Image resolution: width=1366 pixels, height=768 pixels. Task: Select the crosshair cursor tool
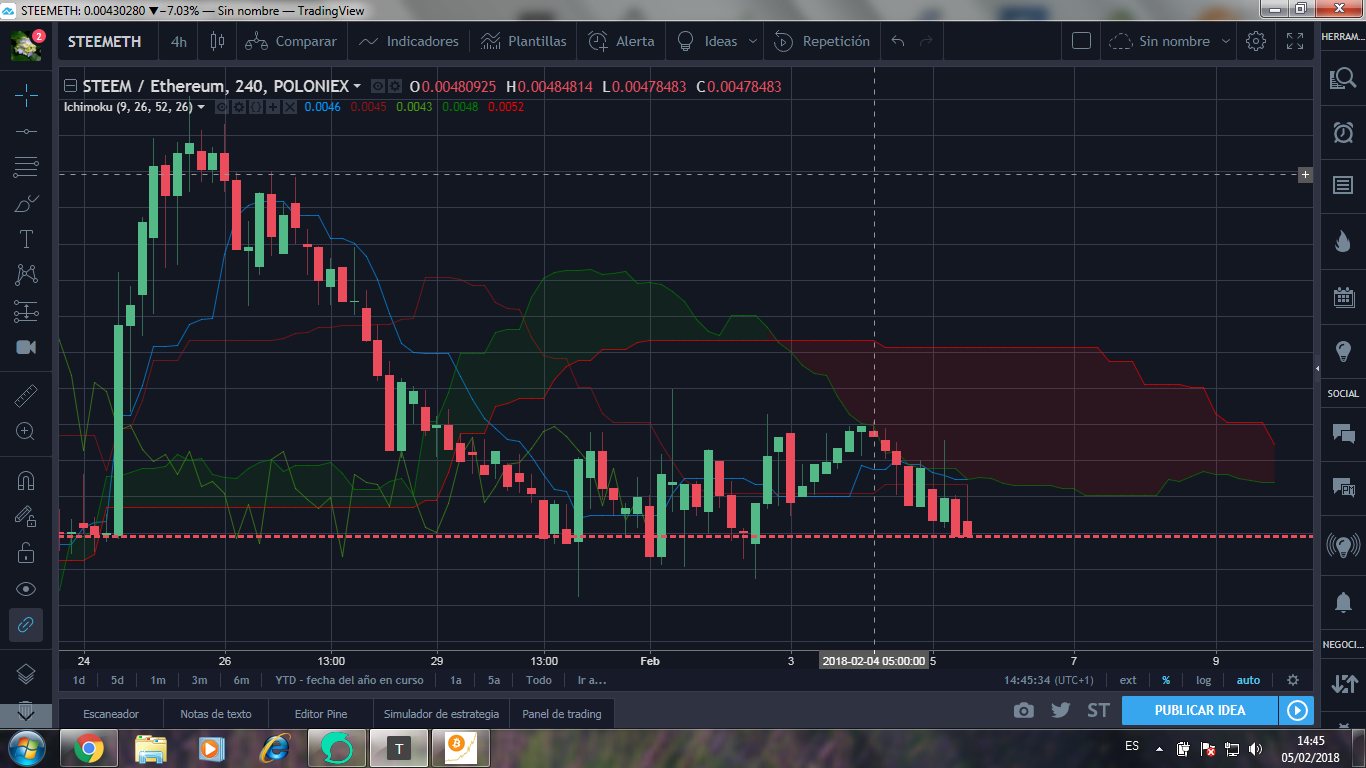click(26, 95)
